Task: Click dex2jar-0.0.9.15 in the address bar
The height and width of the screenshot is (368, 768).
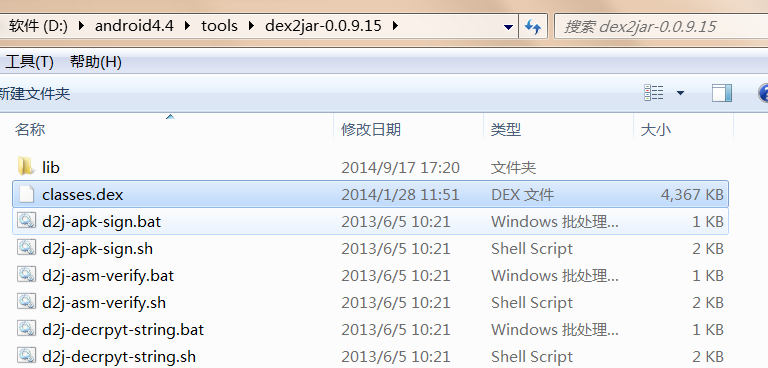Action: point(323,25)
